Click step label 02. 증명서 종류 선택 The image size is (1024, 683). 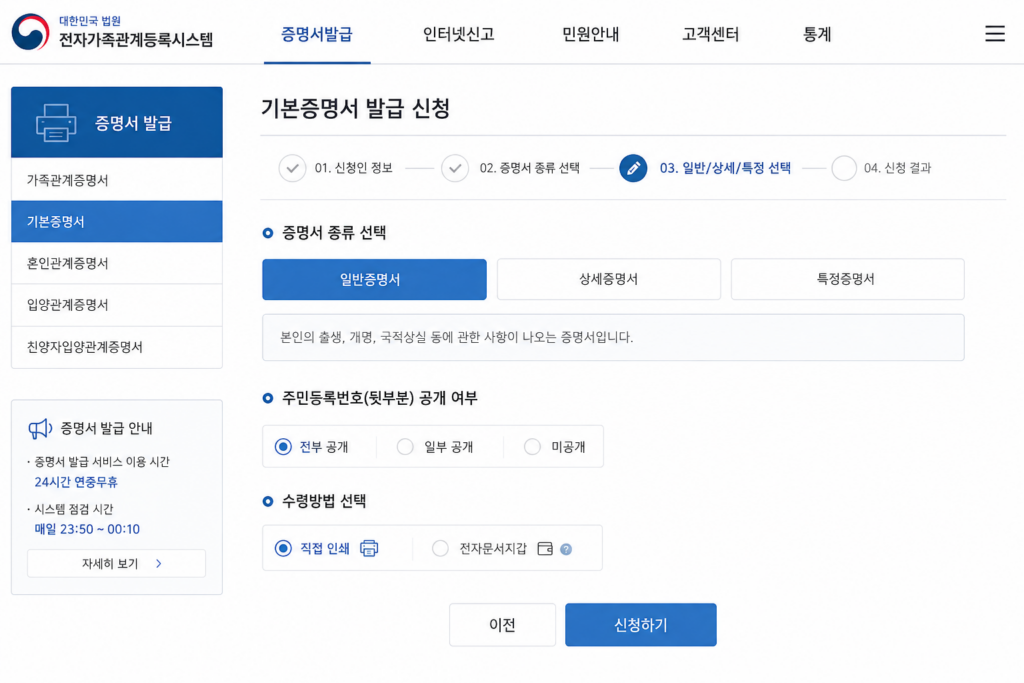tap(530, 168)
